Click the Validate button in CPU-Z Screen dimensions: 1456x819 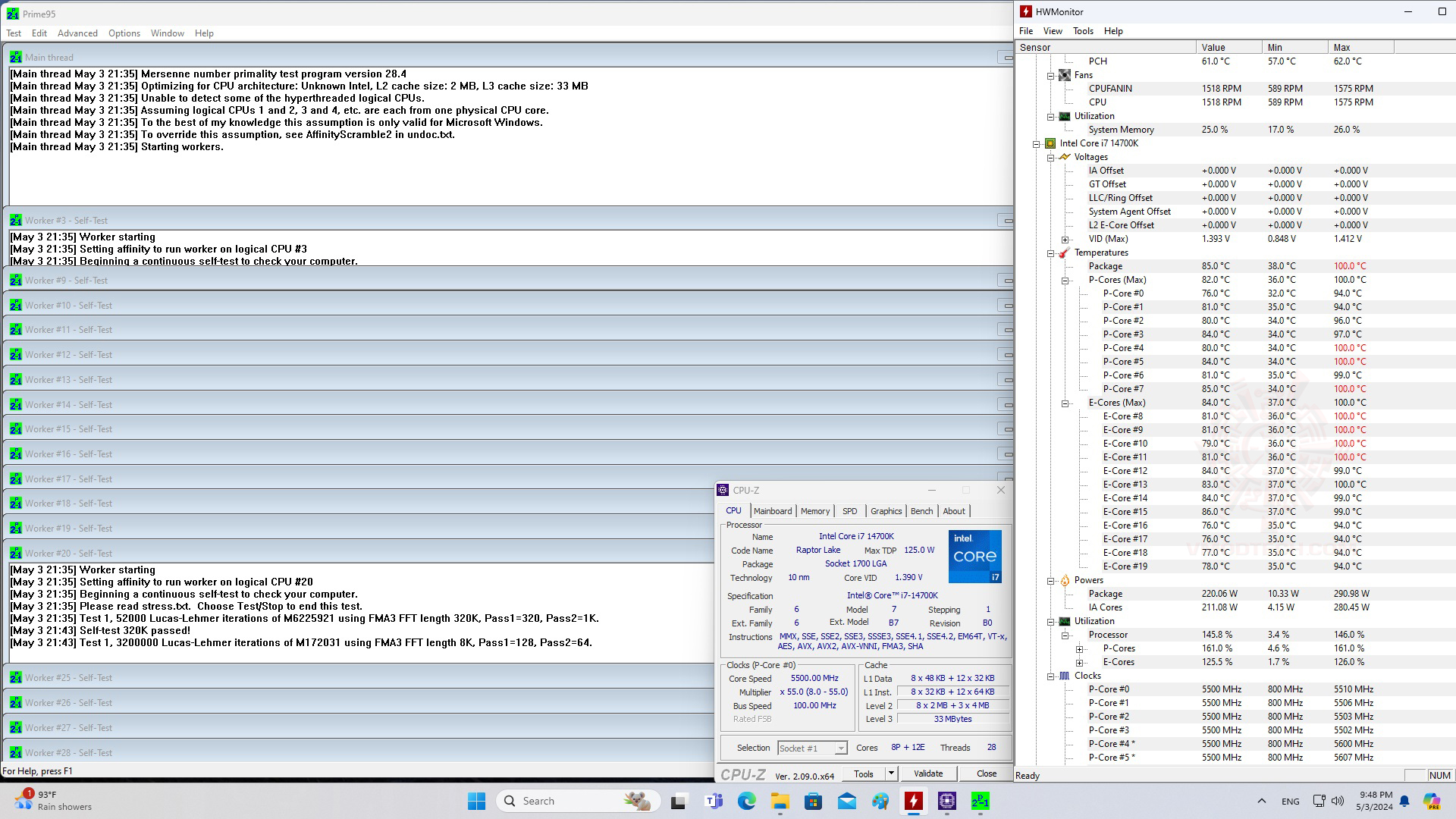coord(928,773)
